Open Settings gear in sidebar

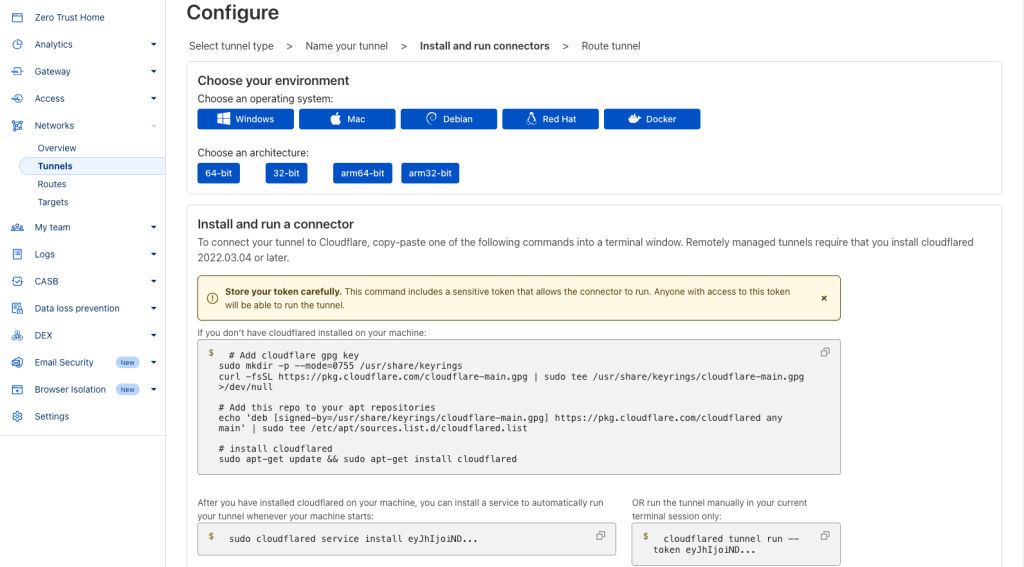coord(18,416)
